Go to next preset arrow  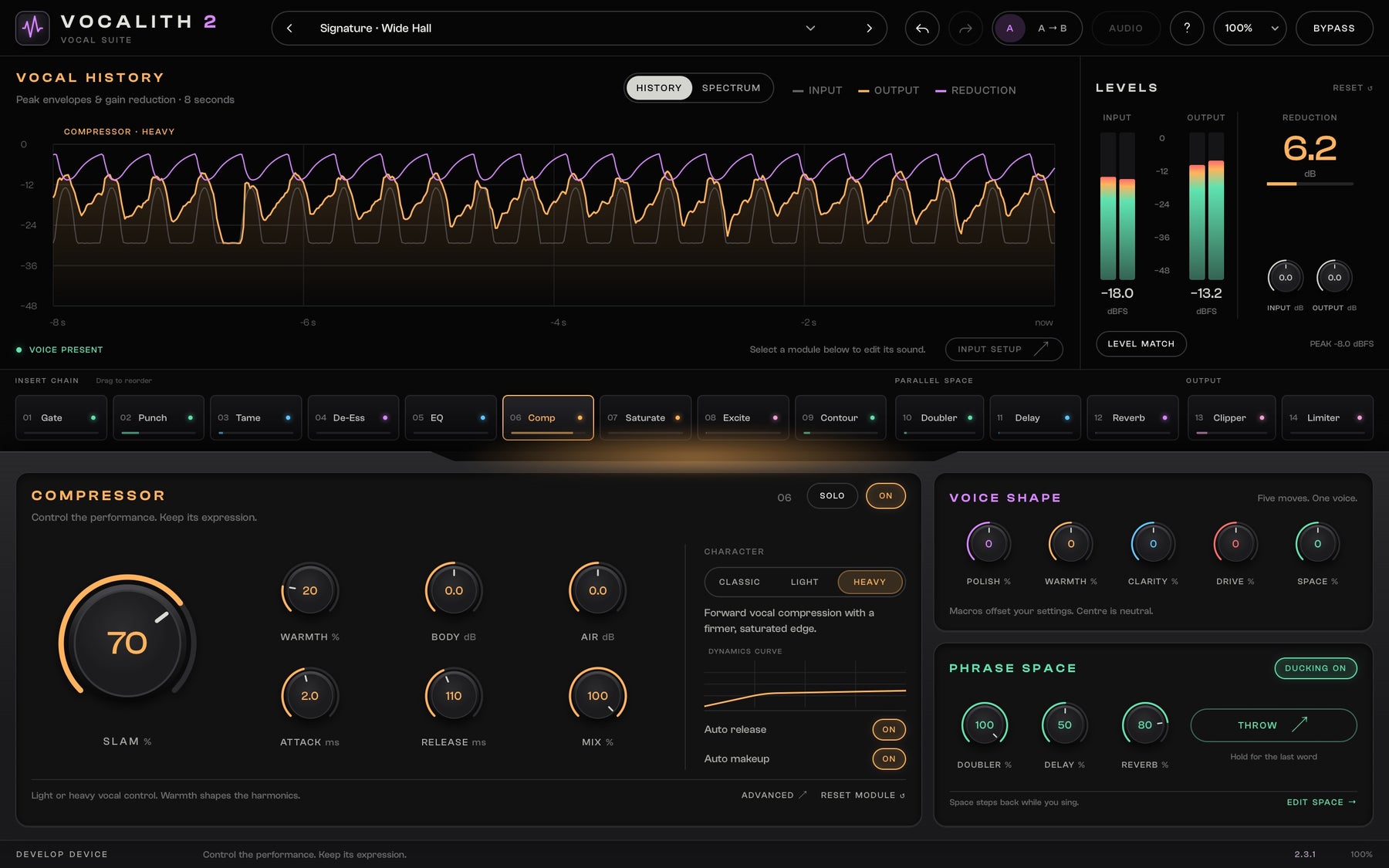tap(869, 28)
